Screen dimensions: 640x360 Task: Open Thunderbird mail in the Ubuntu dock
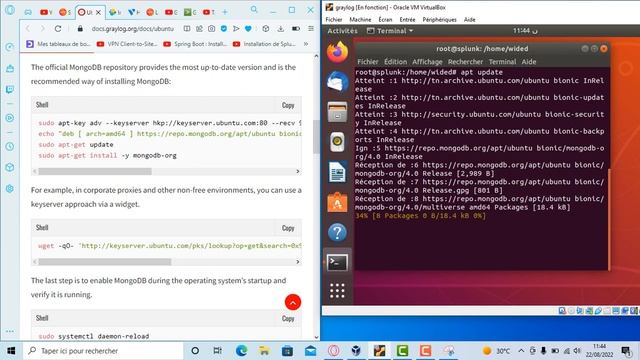(337, 82)
